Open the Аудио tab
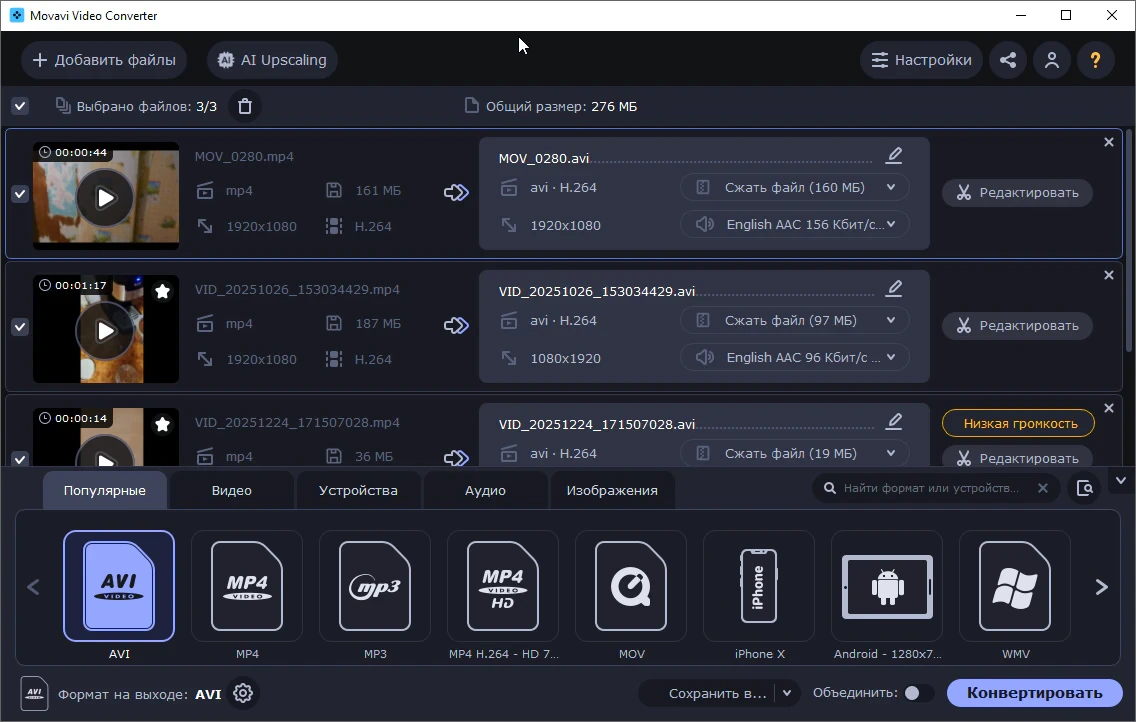1136x722 pixels. (485, 490)
